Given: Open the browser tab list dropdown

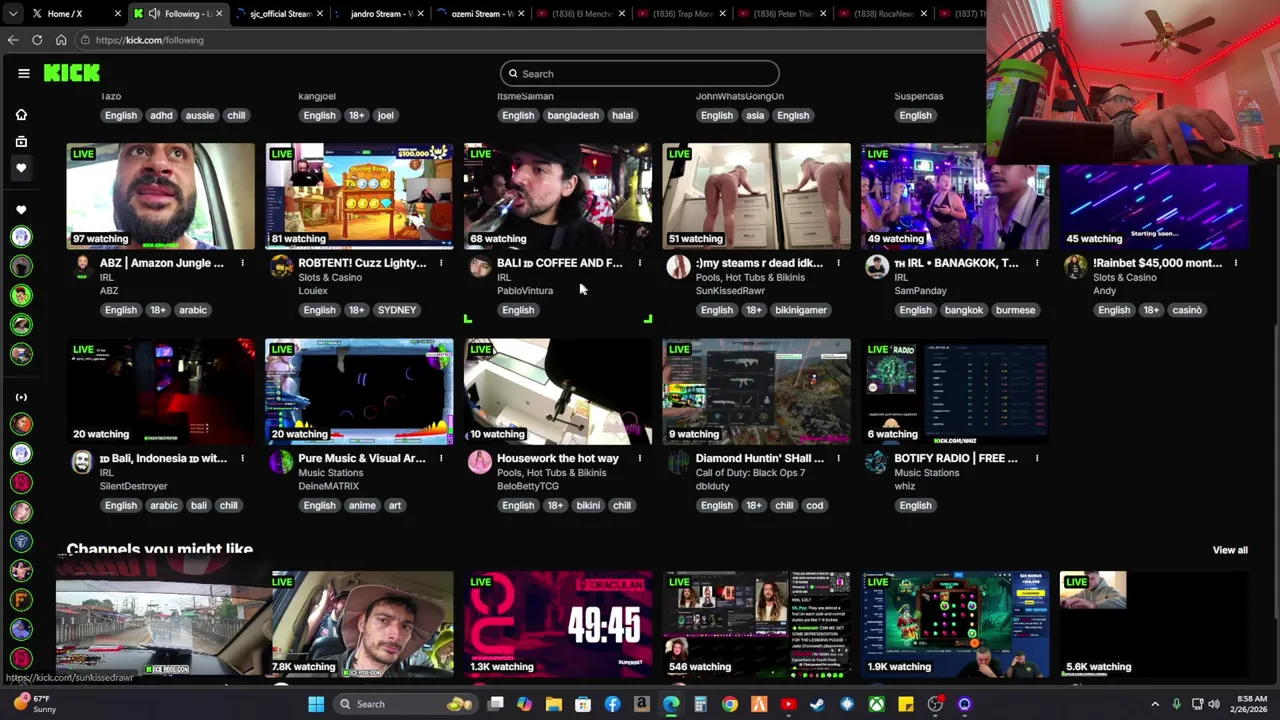Looking at the screenshot, I should pos(13,13).
